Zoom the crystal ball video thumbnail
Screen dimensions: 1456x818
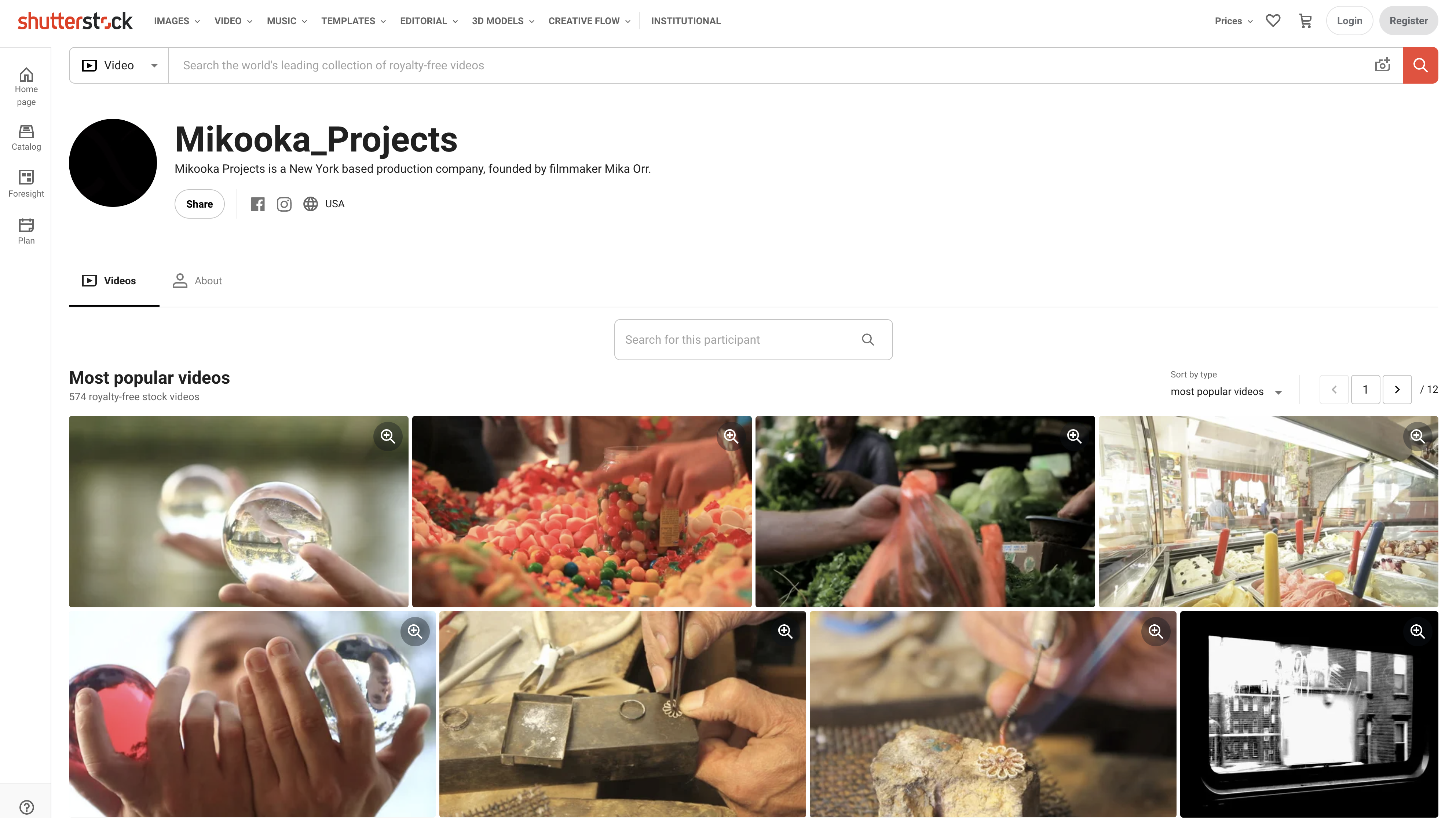pos(388,436)
